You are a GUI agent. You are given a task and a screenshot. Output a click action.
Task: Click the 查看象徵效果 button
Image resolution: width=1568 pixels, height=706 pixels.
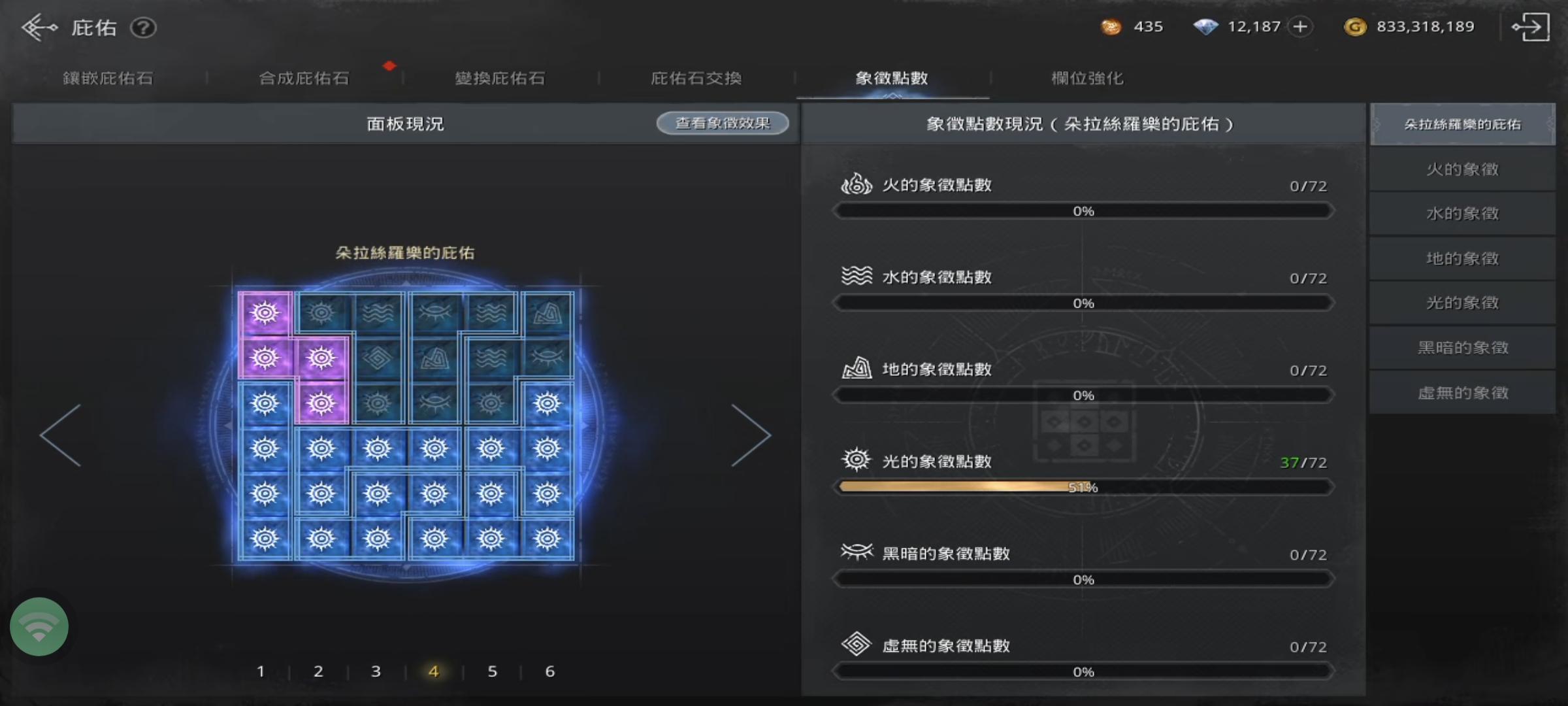click(723, 123)
